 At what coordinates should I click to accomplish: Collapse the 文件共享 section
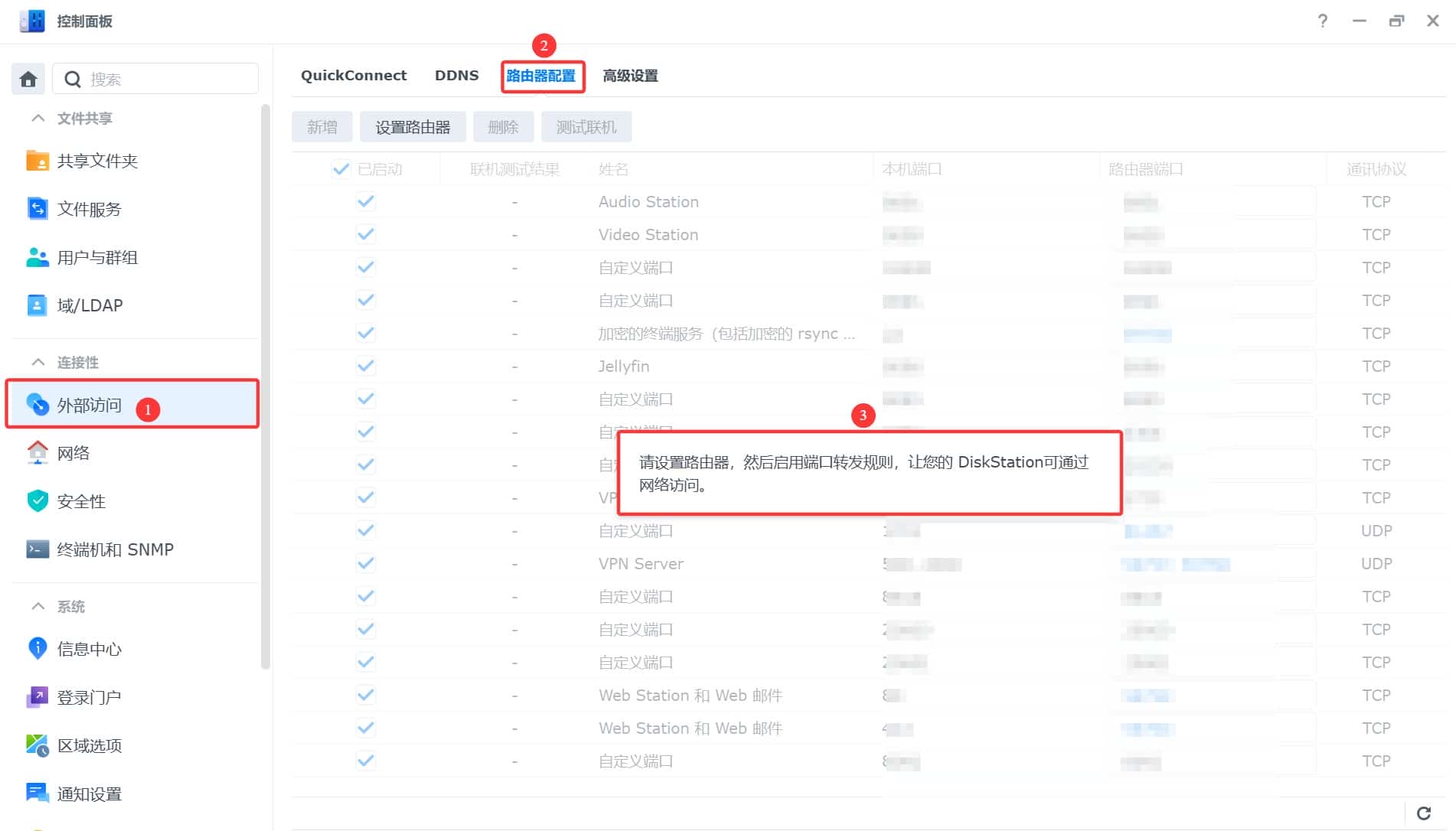pos(38,119)
